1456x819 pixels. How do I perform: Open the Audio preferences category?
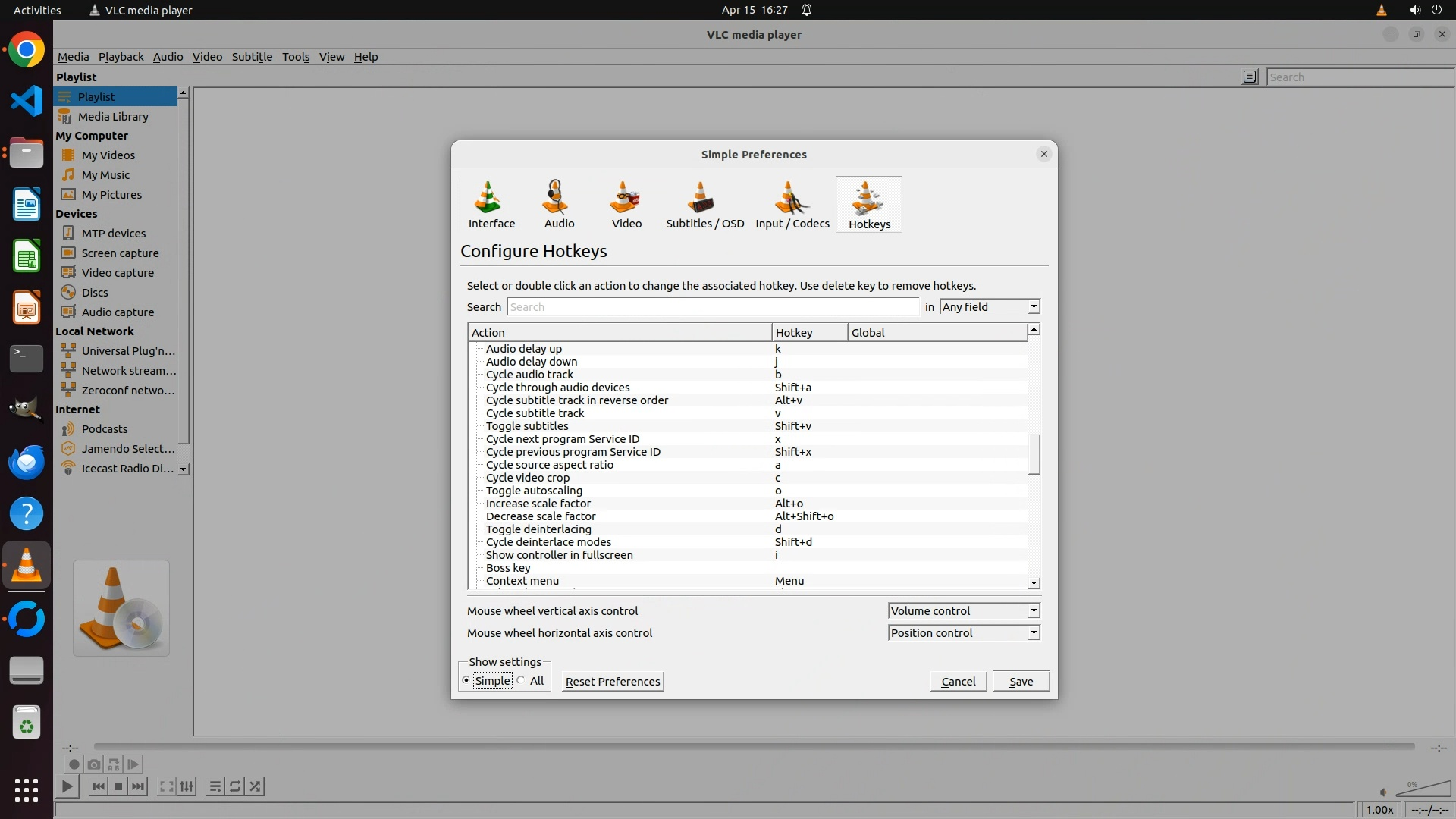pos(559,205)
